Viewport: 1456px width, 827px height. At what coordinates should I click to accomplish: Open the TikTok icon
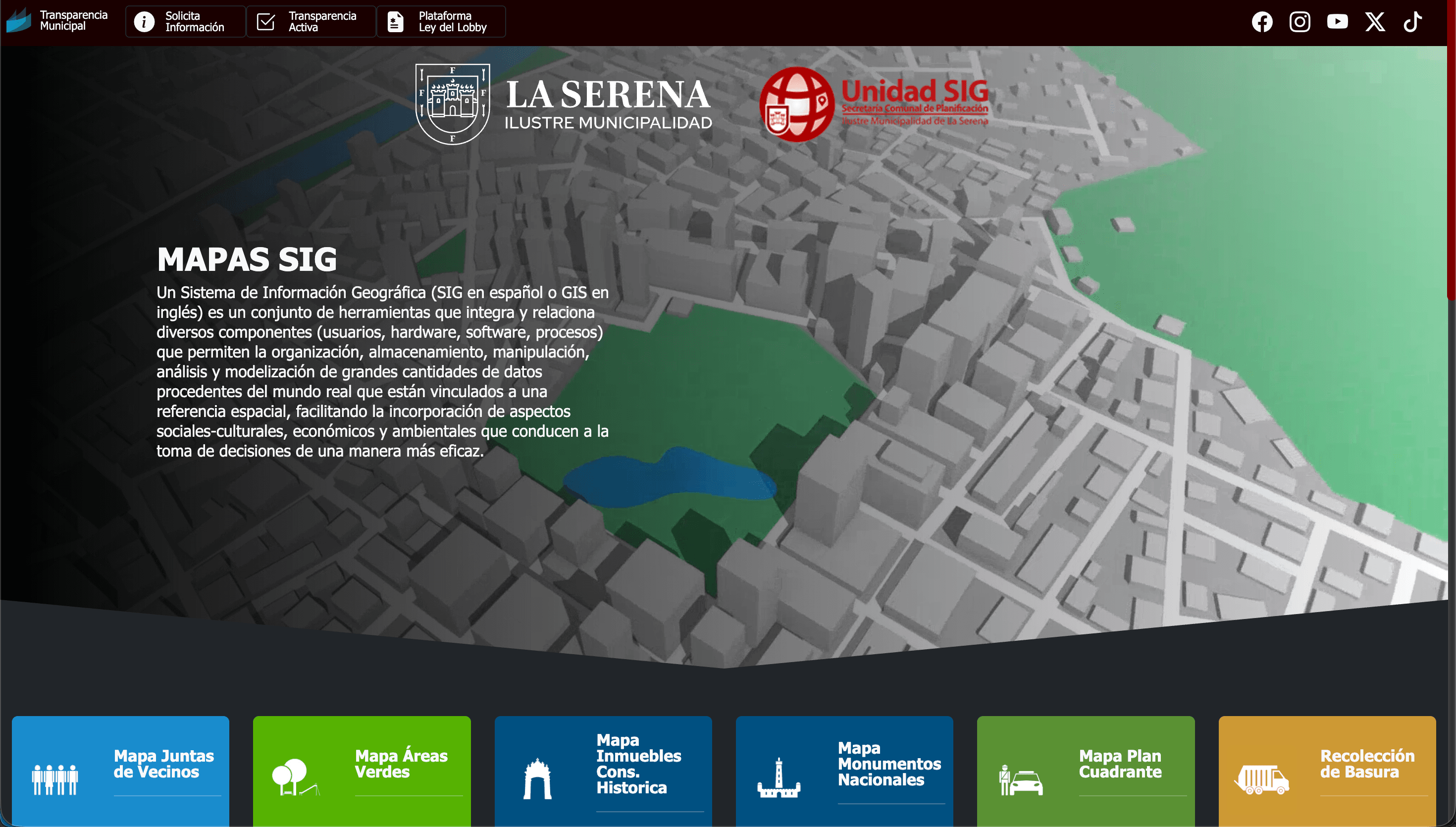[1413, 22]
